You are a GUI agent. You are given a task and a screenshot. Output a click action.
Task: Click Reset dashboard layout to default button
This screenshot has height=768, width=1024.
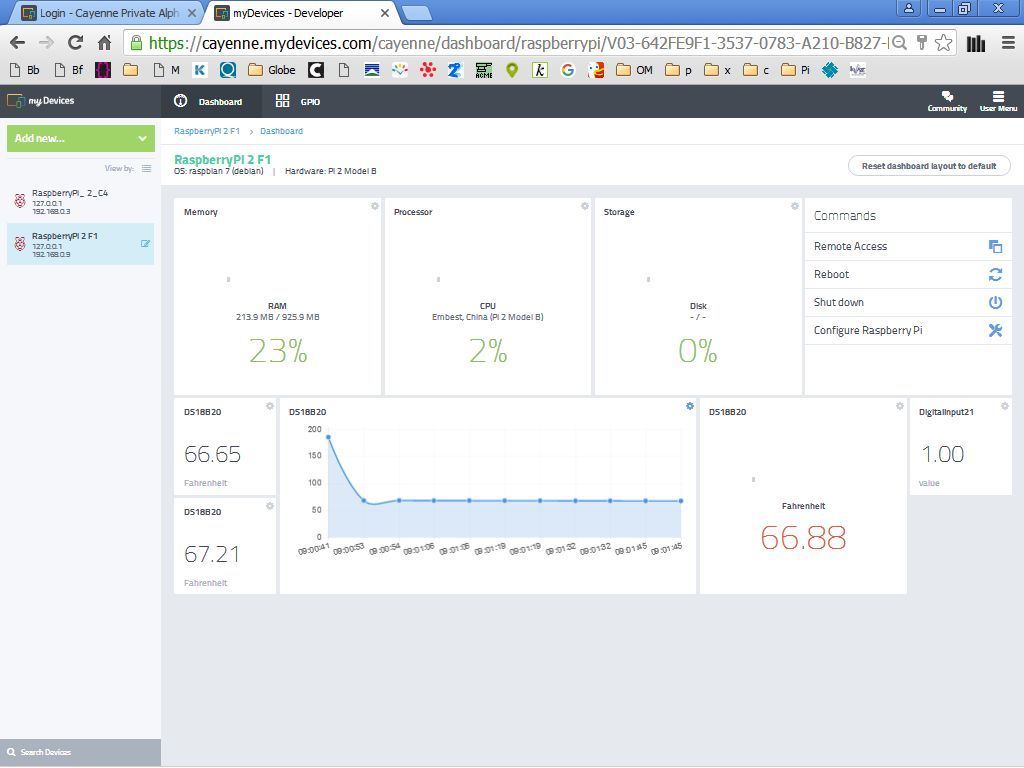click(x=929, y=166)
